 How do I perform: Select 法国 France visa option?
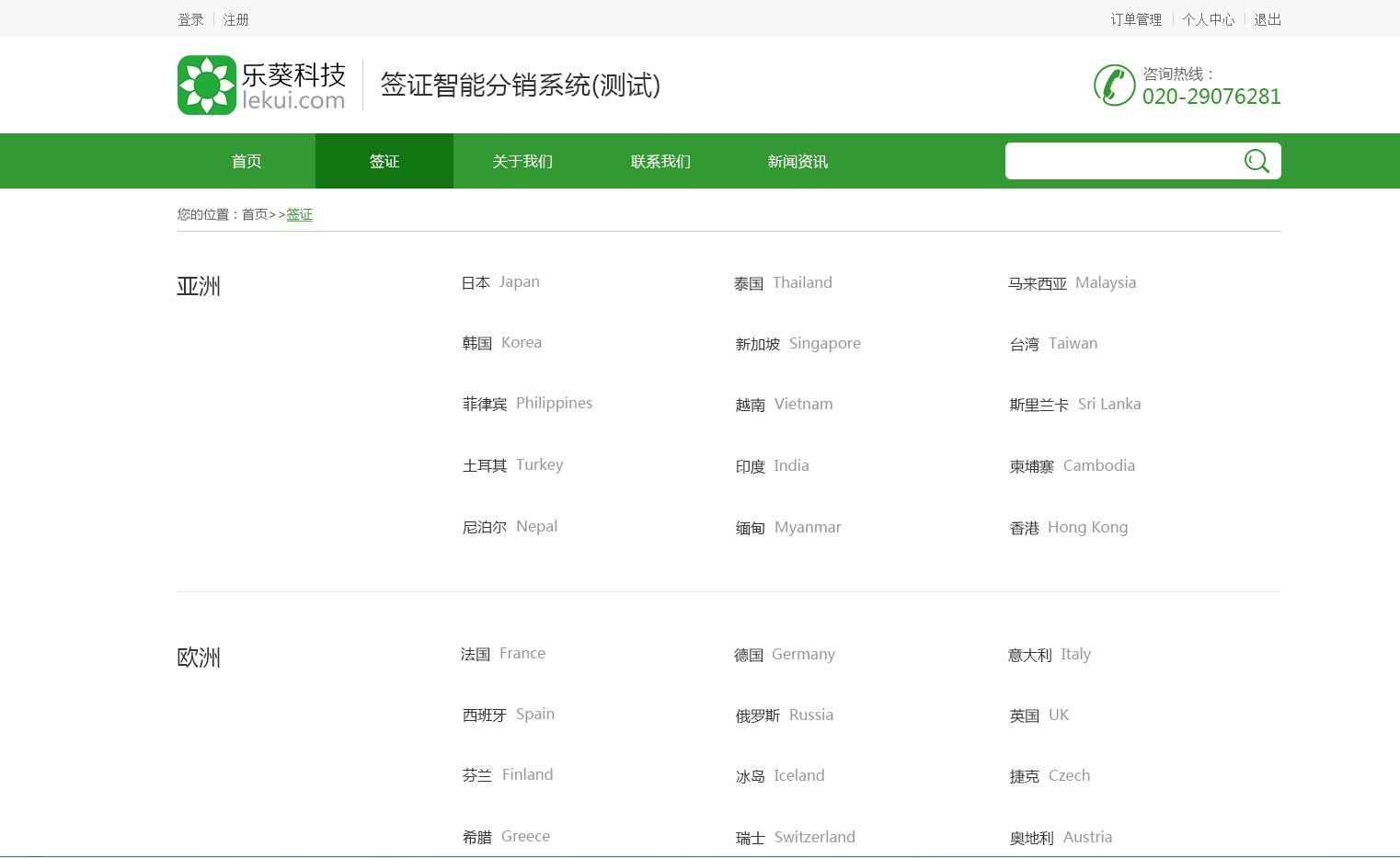(502, 653)
